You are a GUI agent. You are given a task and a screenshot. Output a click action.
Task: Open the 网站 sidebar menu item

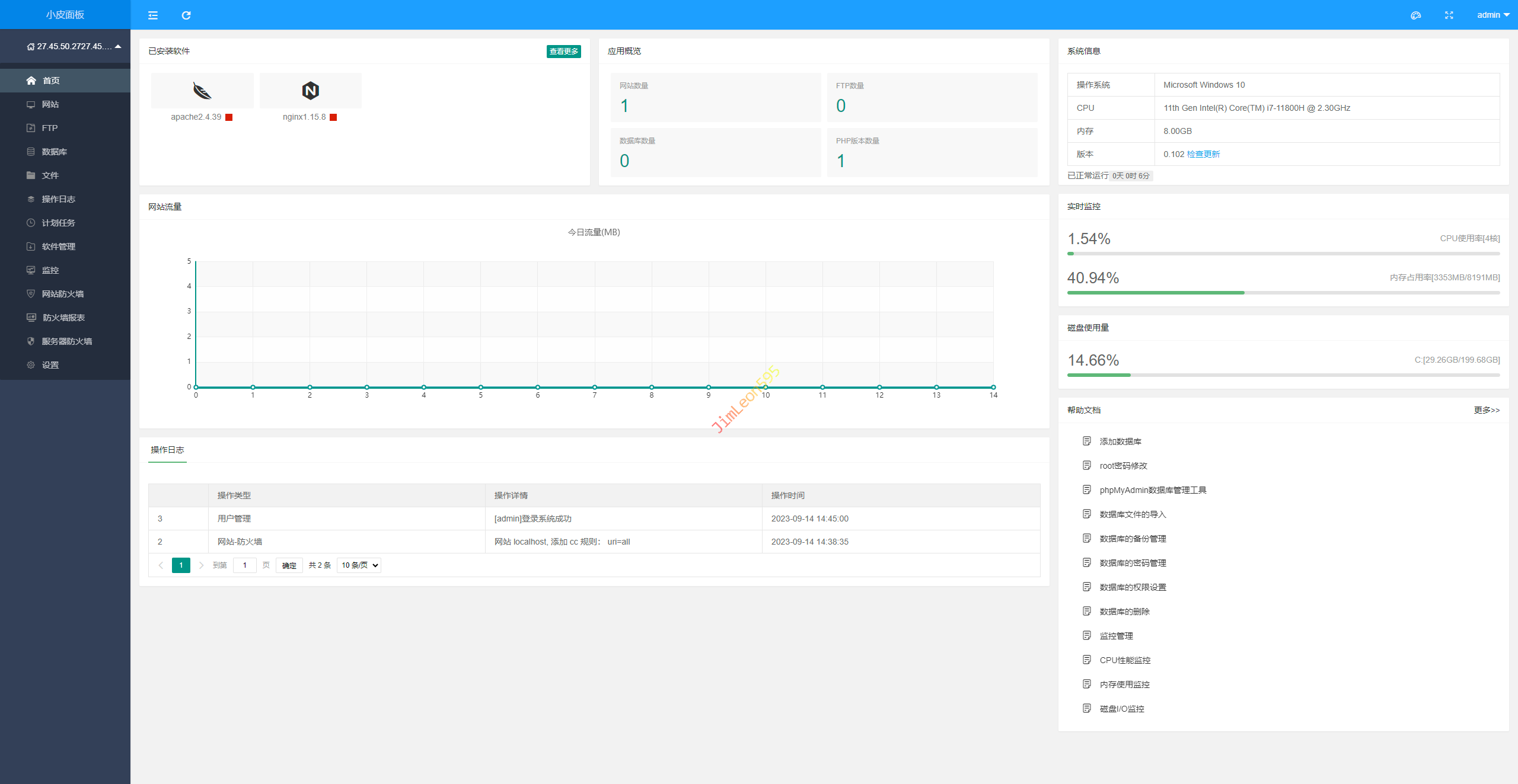tap(50, 104)
